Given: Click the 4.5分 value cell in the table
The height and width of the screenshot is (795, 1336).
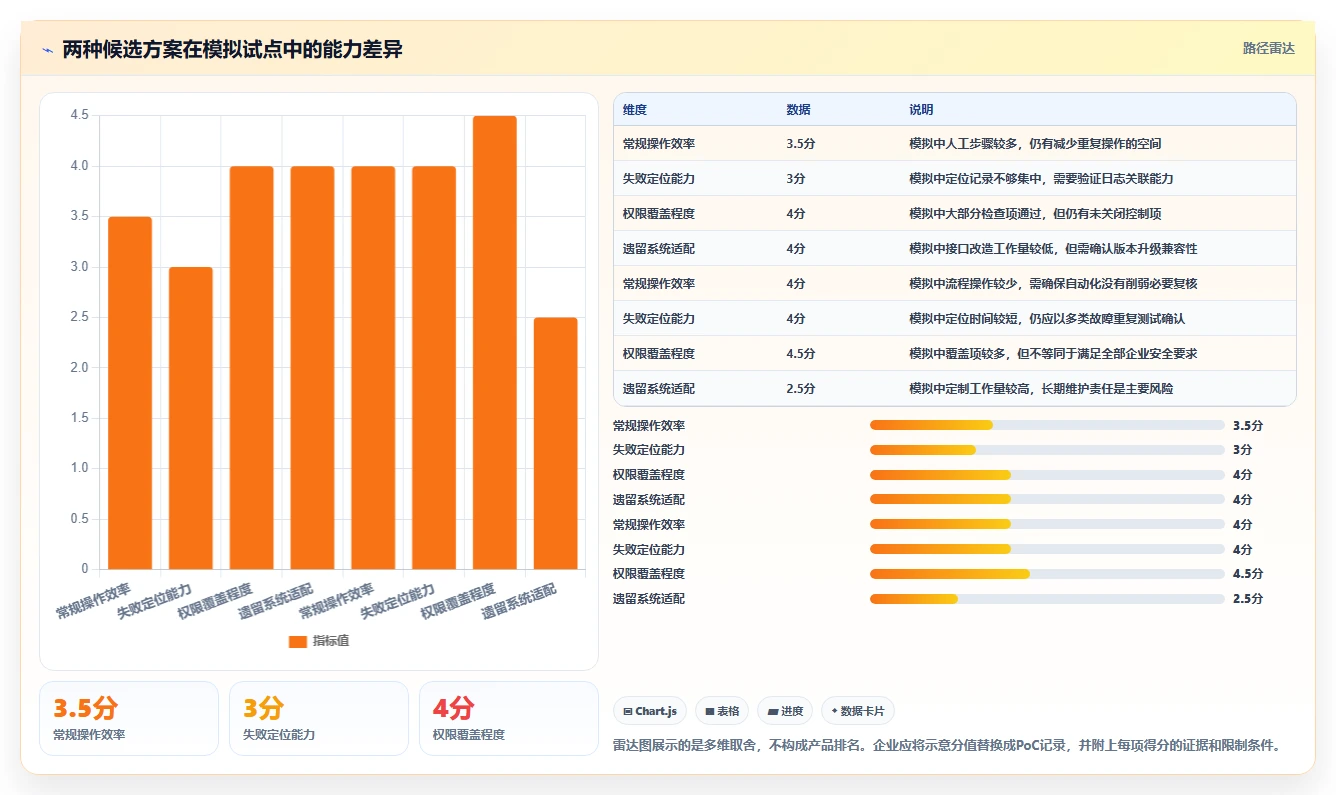Looking at the screenshot, I should [838, 353].
